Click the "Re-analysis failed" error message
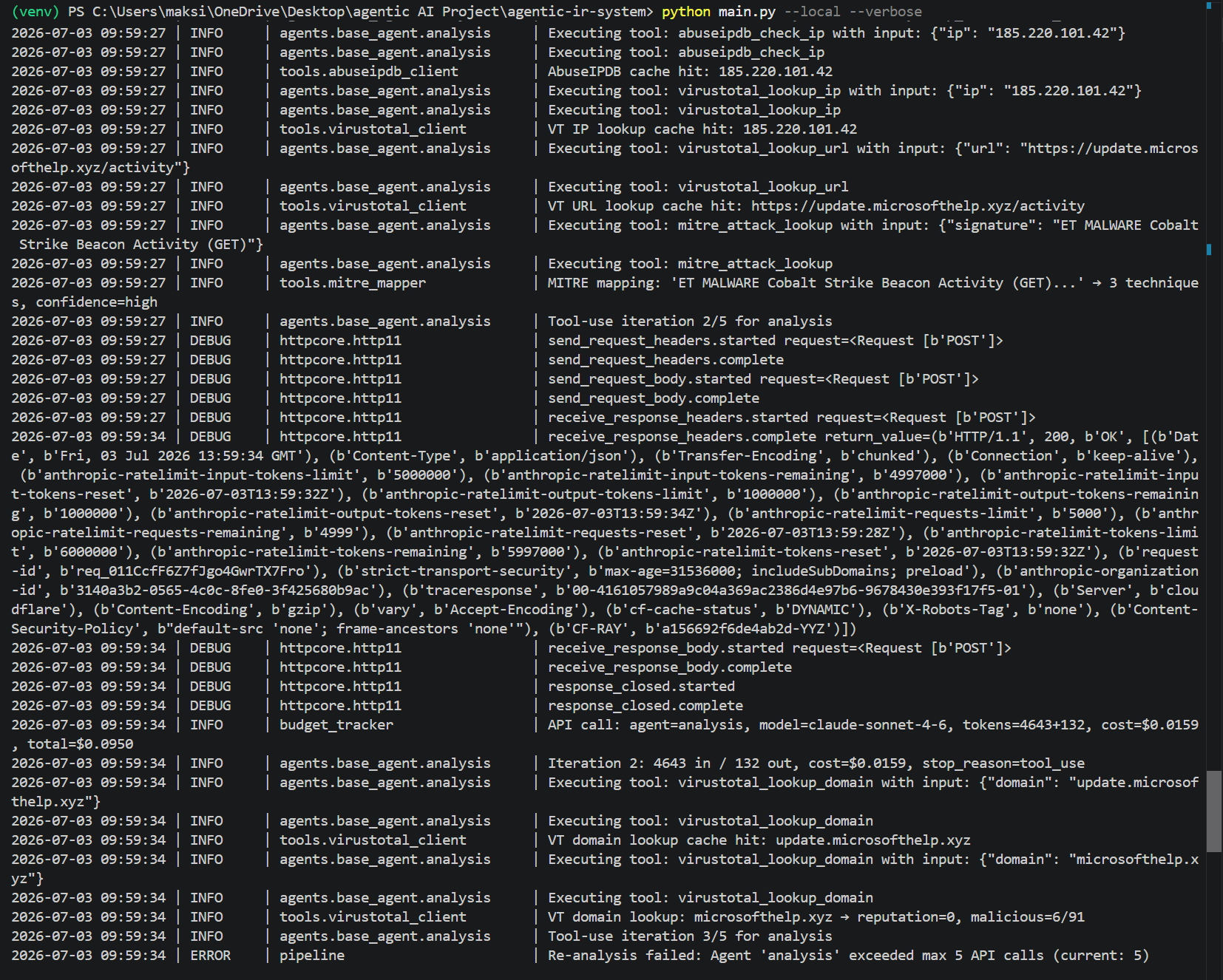Viewport: 1223px width, 980px height. (x=848, y=956)
